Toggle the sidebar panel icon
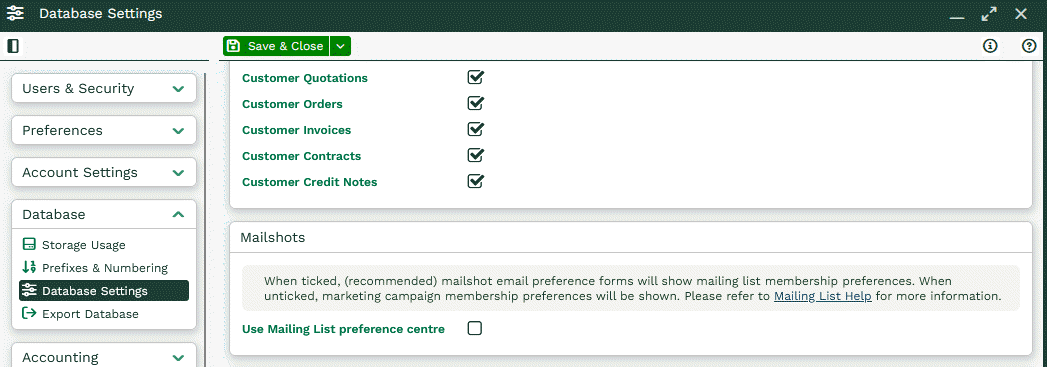1047x367 pixels. tap(13, 46)
